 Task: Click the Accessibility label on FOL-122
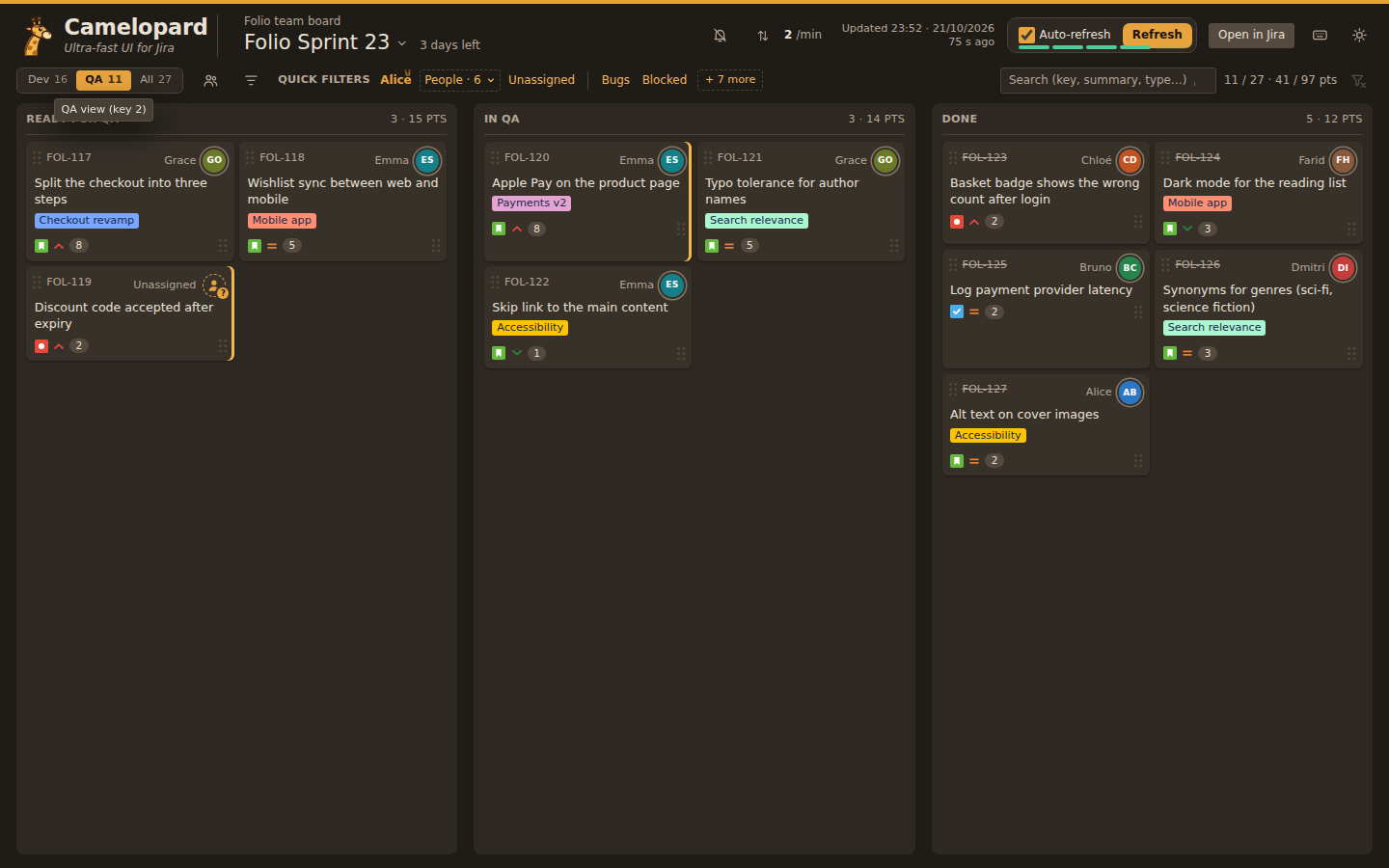click(x=531, y=328)
